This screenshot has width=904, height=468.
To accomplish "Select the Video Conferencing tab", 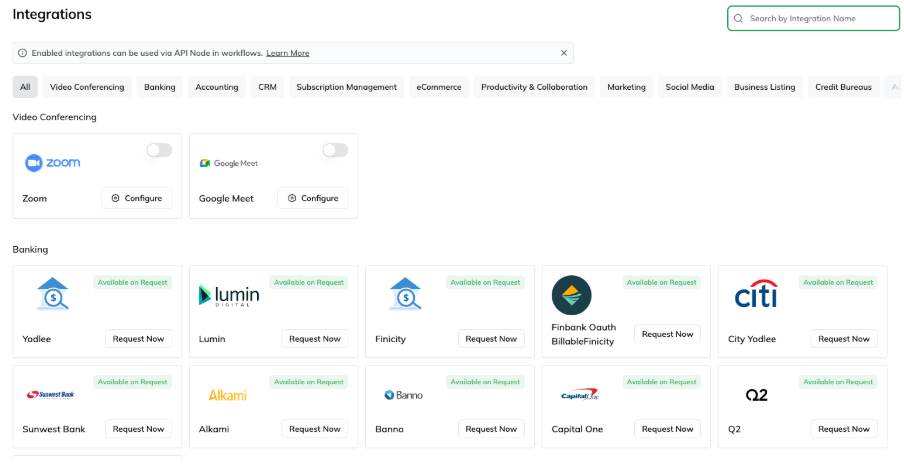I will (87, 87).
